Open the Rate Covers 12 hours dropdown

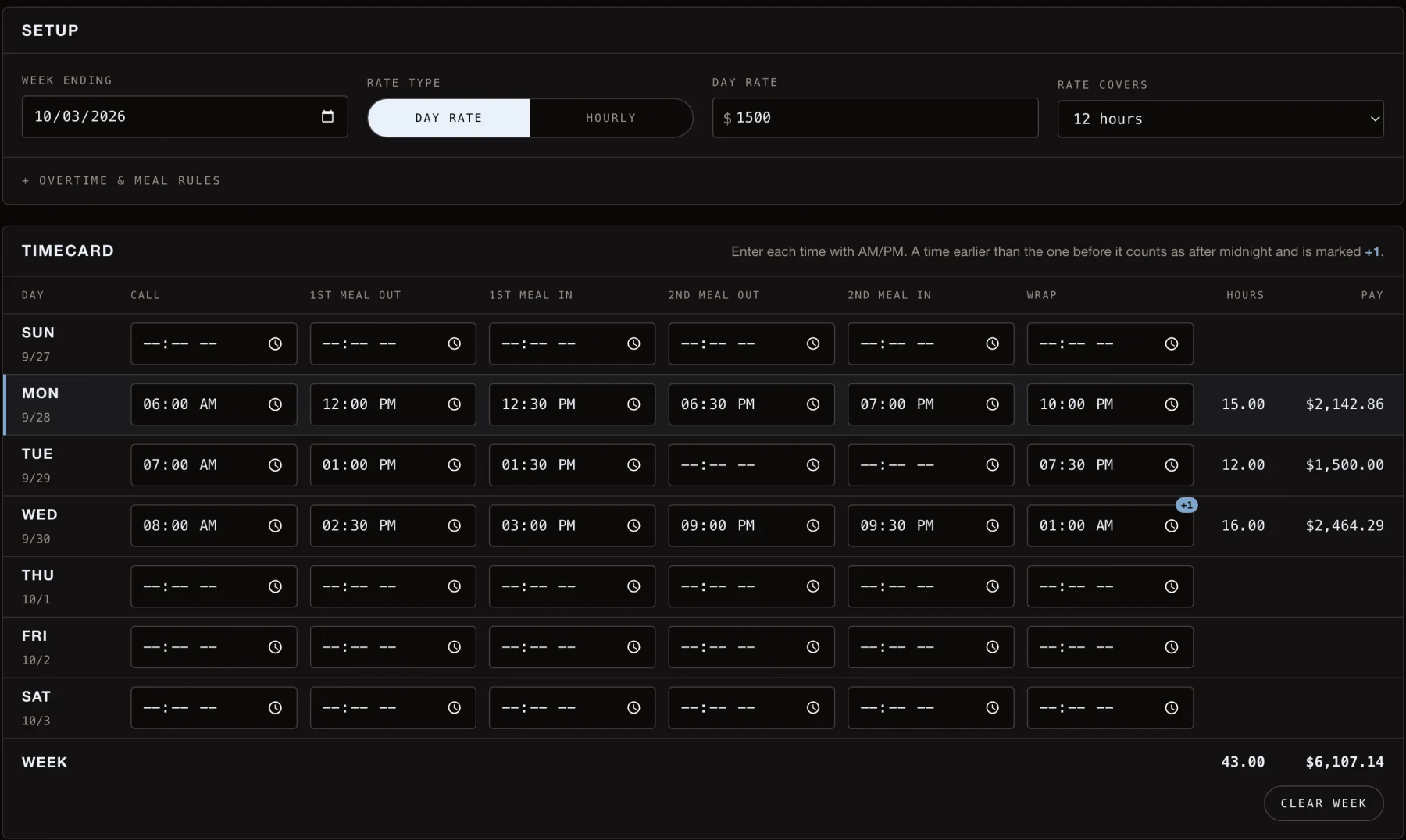click(1220, 119)
